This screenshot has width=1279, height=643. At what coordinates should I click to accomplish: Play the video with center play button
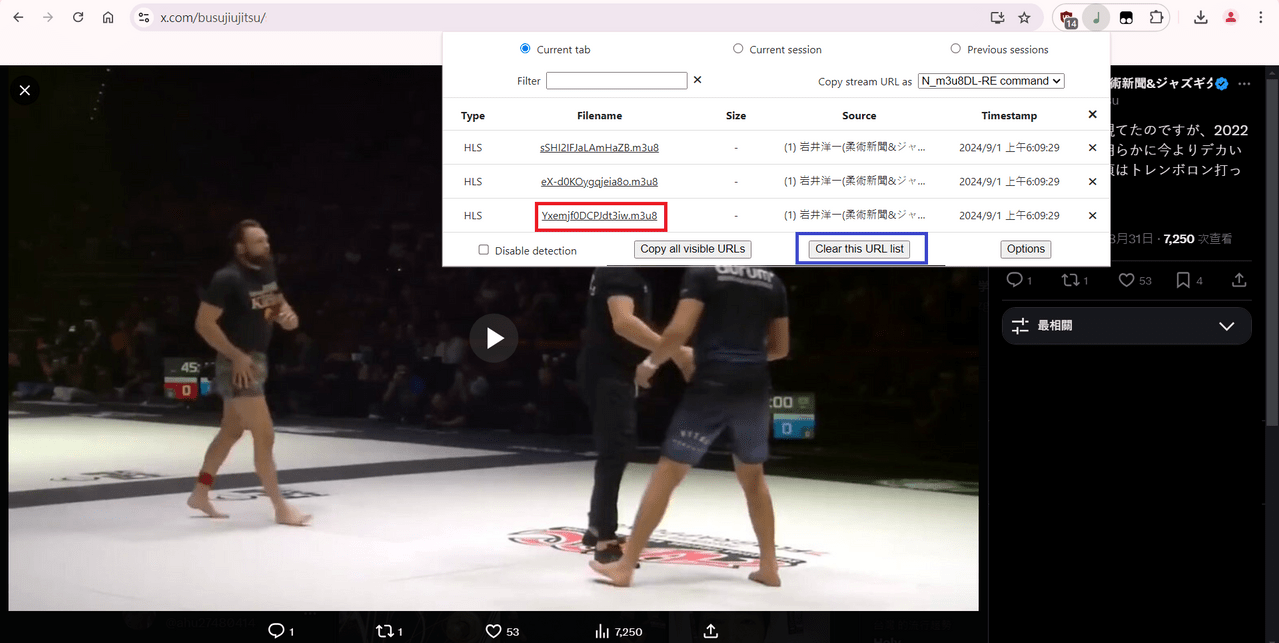tap(494, 338)
